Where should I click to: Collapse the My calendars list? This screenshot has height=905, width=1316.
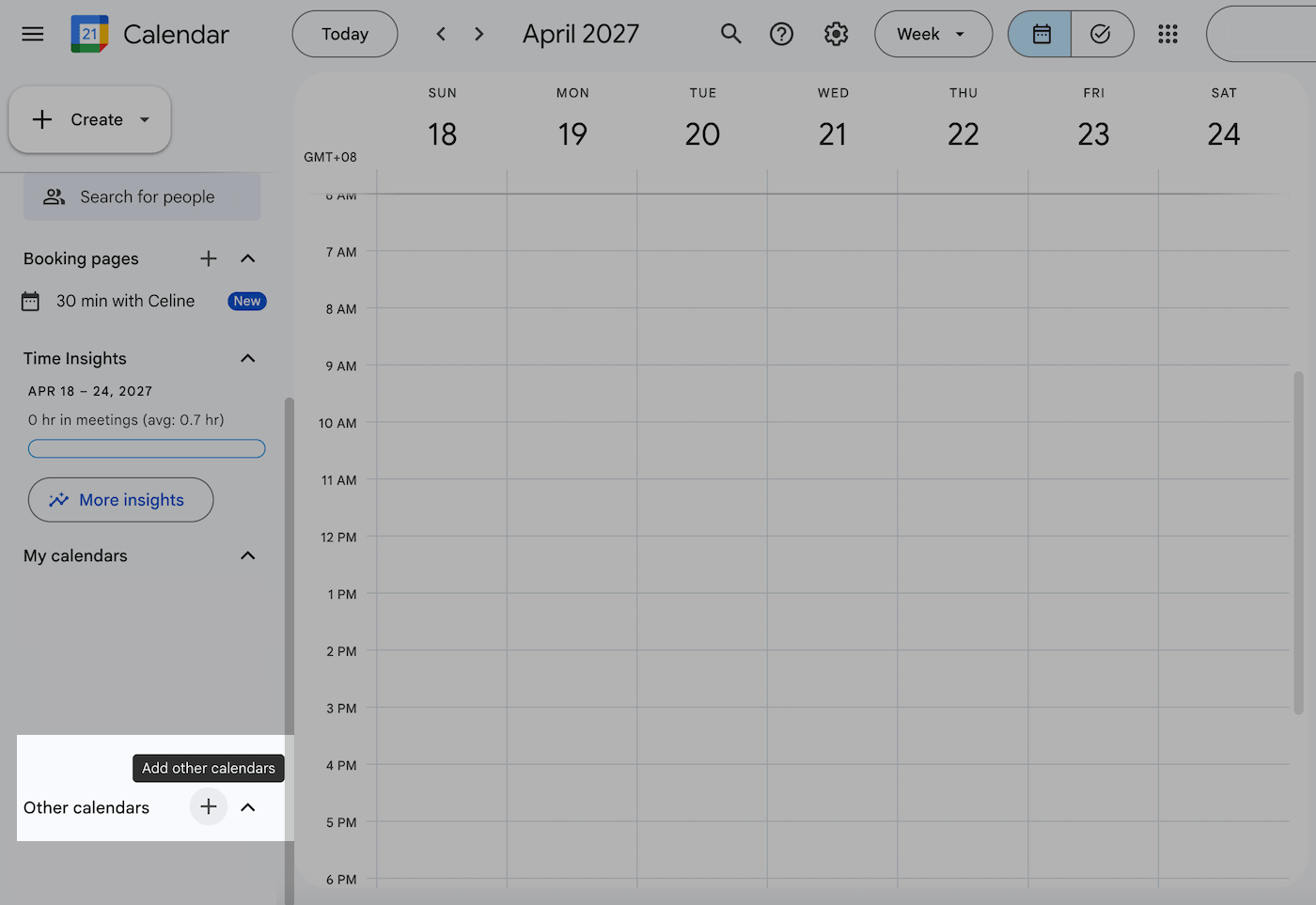click(247, 555)
